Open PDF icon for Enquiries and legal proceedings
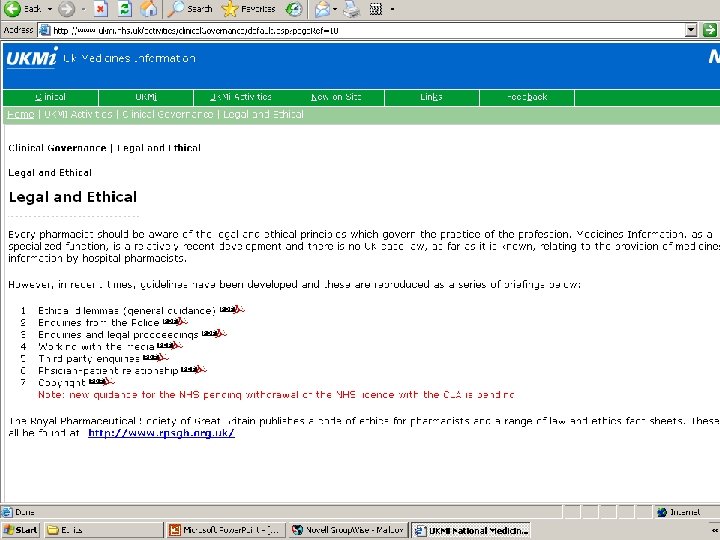This screenshot has width=720, height=540. click(214, 333)
